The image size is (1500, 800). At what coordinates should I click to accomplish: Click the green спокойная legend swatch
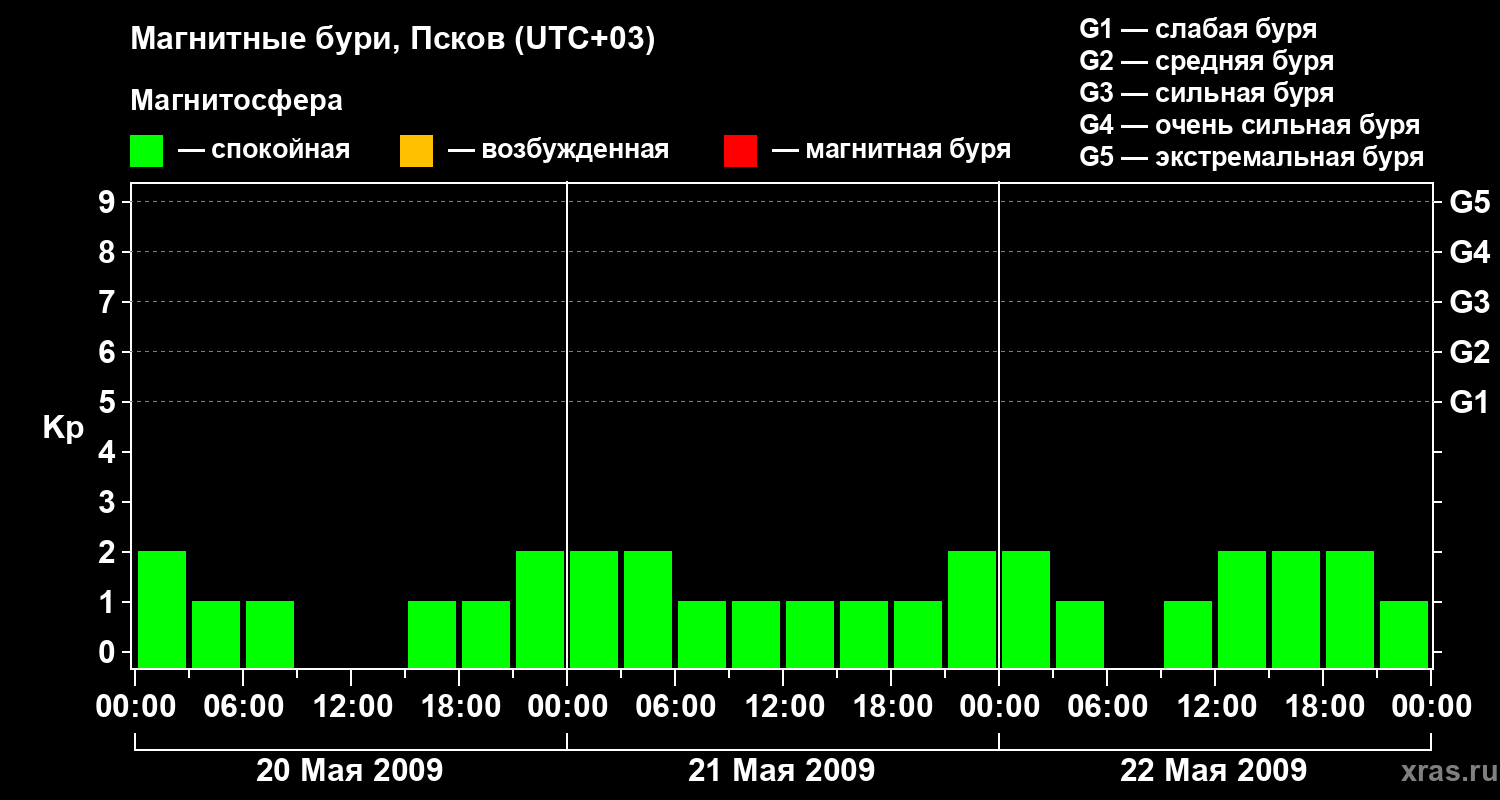coord(147,151)
